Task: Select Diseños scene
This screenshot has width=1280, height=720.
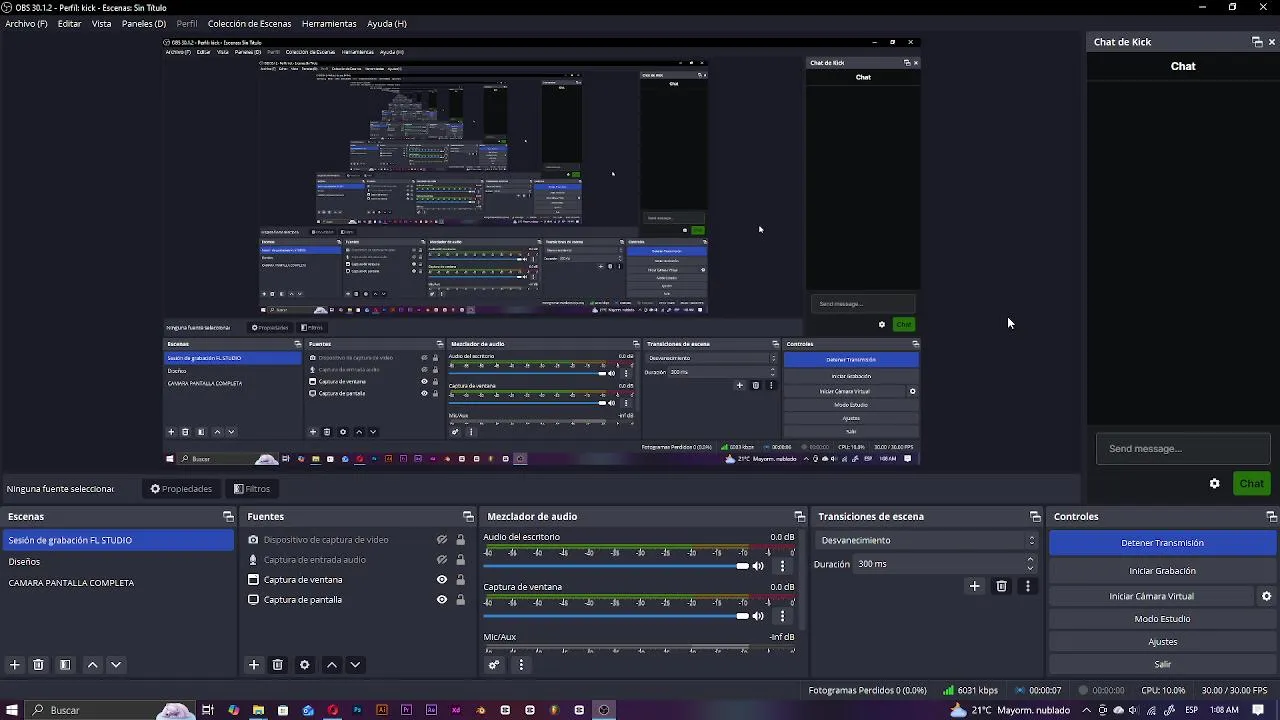Action: 117,562
